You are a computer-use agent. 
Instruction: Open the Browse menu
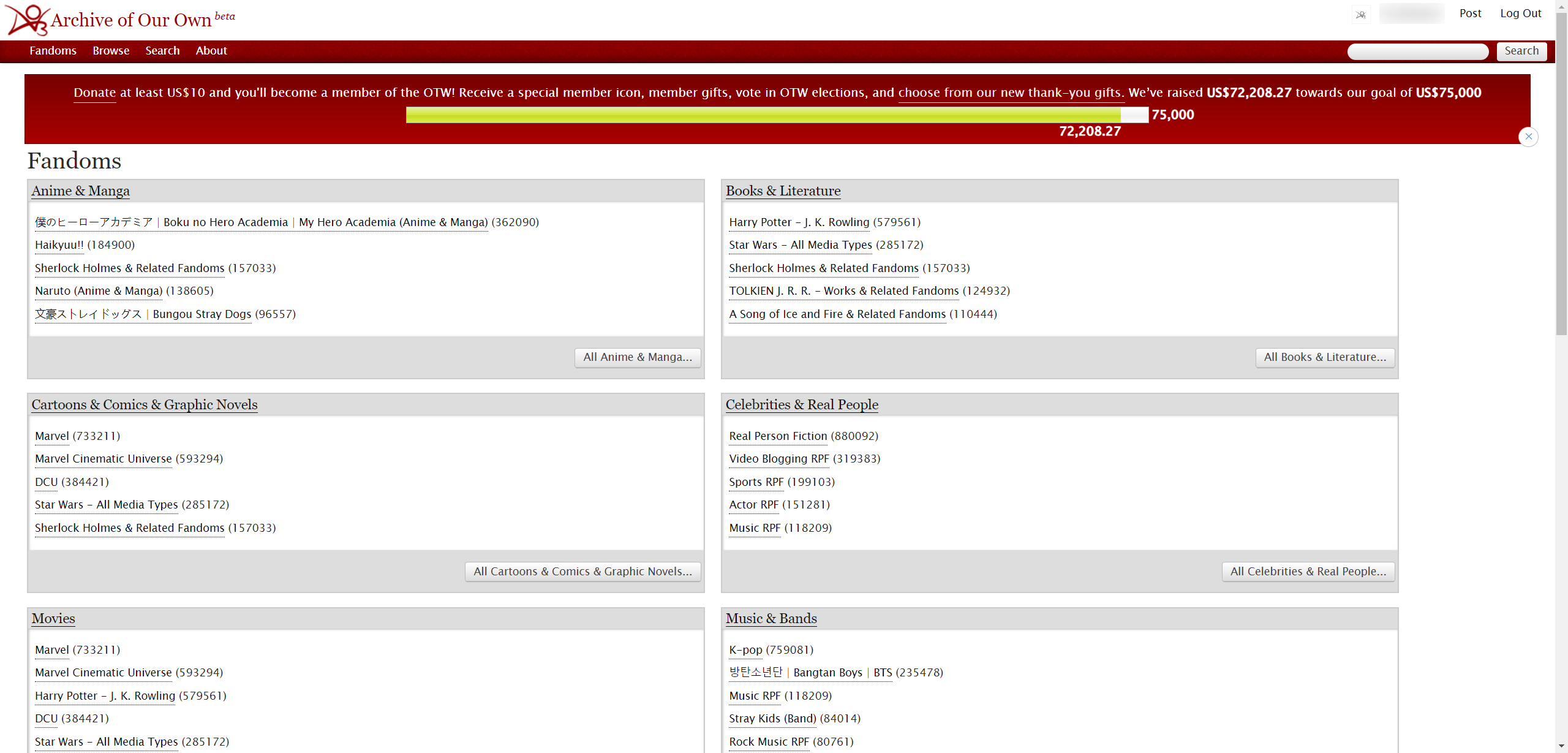pyautogui.click(x=111, y=51)
